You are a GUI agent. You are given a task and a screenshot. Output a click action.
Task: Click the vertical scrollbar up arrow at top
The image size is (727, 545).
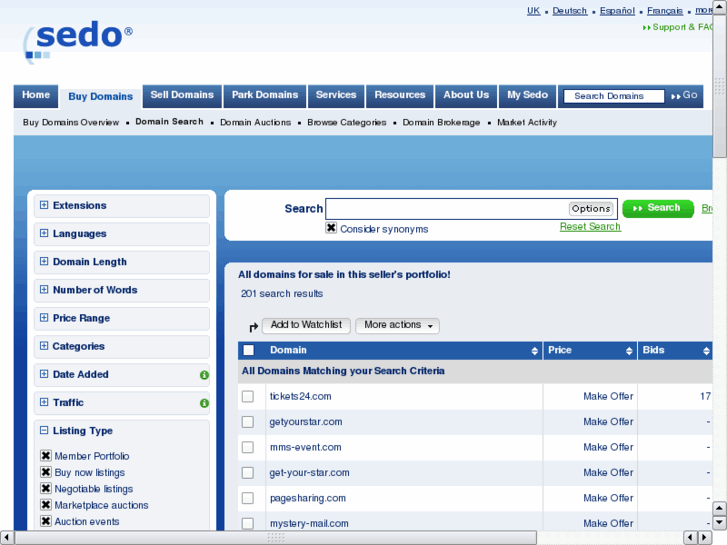tap(720, 6)
